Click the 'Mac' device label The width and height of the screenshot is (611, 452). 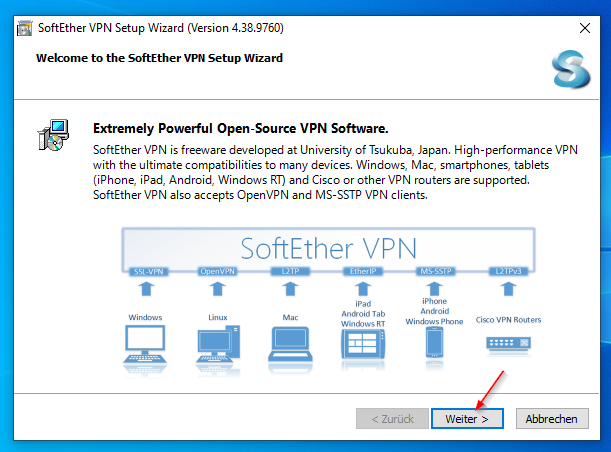tap(290, 317)
